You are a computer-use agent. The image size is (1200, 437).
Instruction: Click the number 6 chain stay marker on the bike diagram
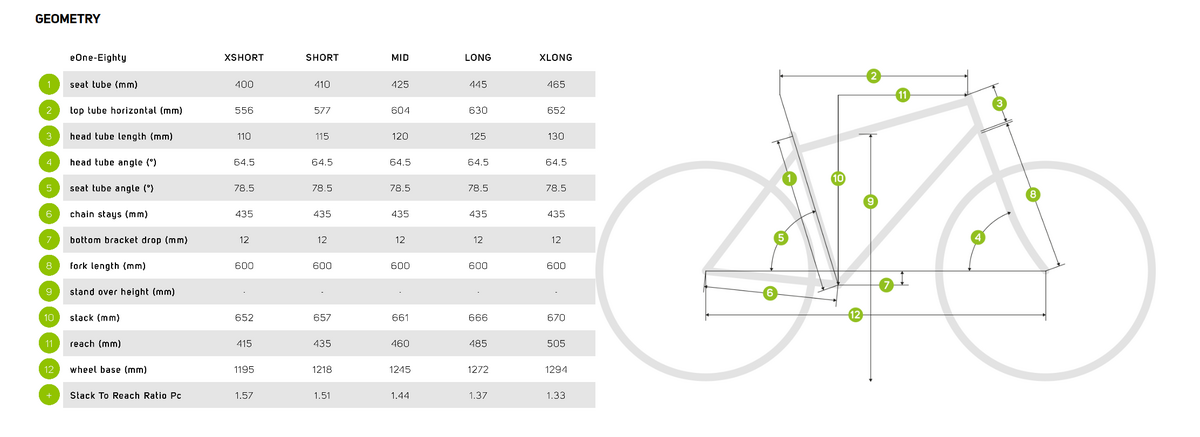coord(770,292)
